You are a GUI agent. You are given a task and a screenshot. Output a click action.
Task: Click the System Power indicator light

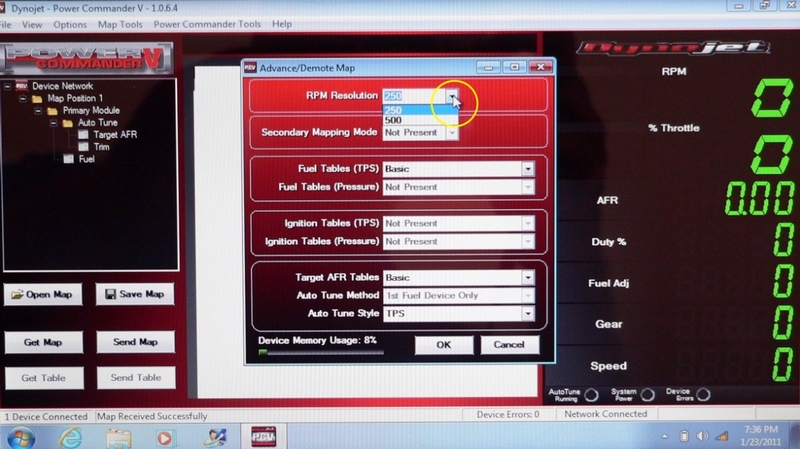[648, 394]
